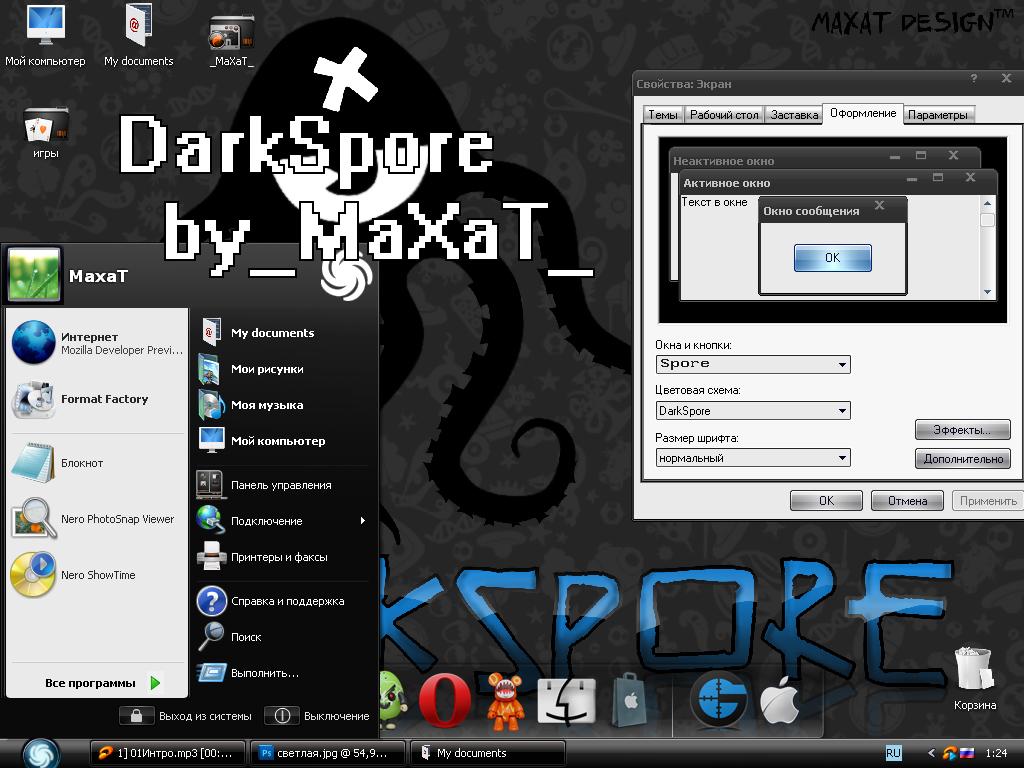Switch to 01Интро.mp3 taskbar item
The width and height of the screenshot is (1024, 768).
[x=167, y=753]
